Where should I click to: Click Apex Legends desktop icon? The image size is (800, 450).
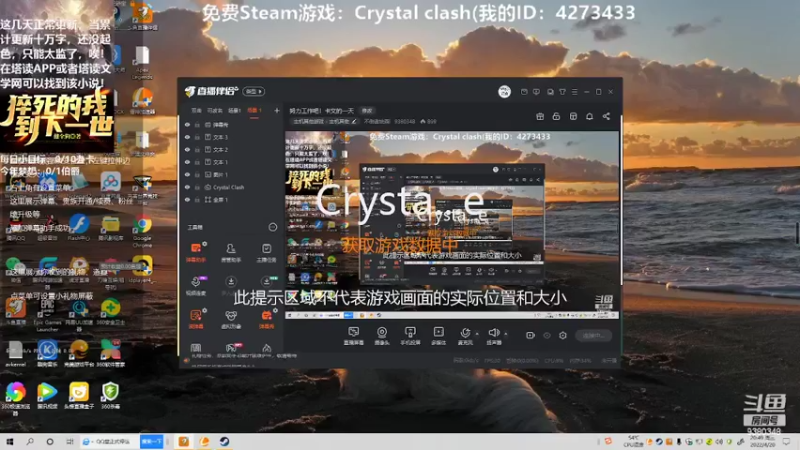pyautogui.click(x=142, y=63)
